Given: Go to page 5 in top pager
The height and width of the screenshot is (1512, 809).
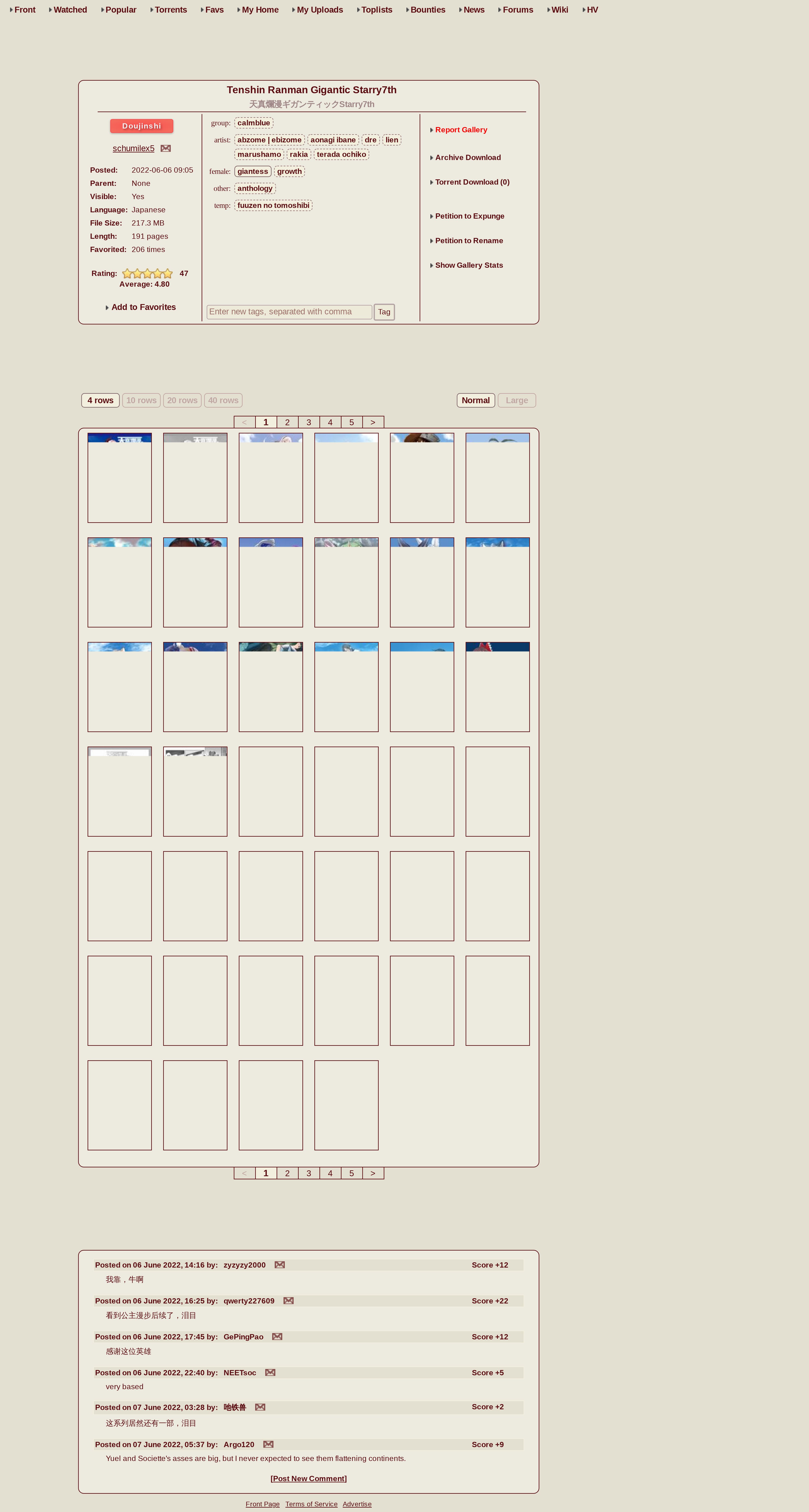Looking at the screenshot, I should pyautogui.click(x=352, y=423).
